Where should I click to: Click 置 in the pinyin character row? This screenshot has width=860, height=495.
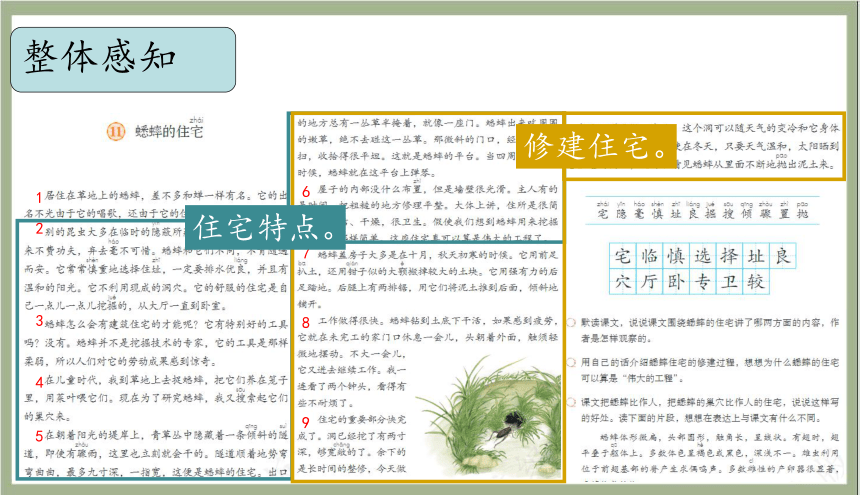click(784, 214)
